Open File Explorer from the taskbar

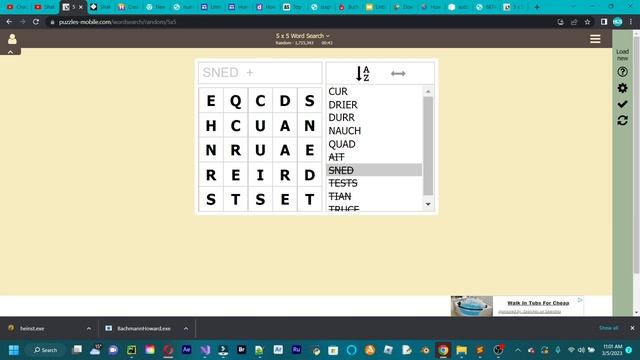(x=462, y=350)
